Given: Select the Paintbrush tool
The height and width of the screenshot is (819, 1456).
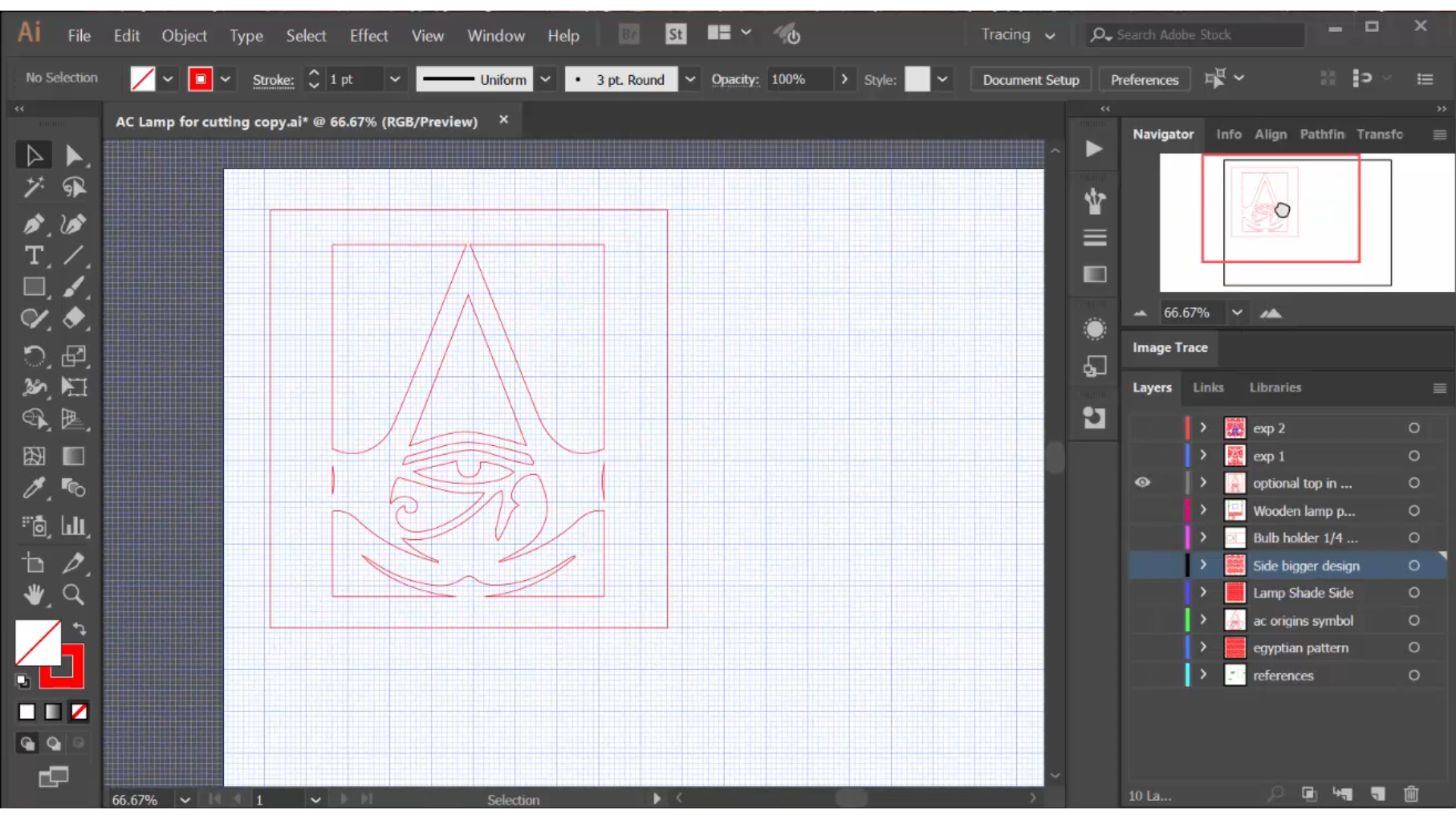Looking at the screenshot, I should click(74, 287).
